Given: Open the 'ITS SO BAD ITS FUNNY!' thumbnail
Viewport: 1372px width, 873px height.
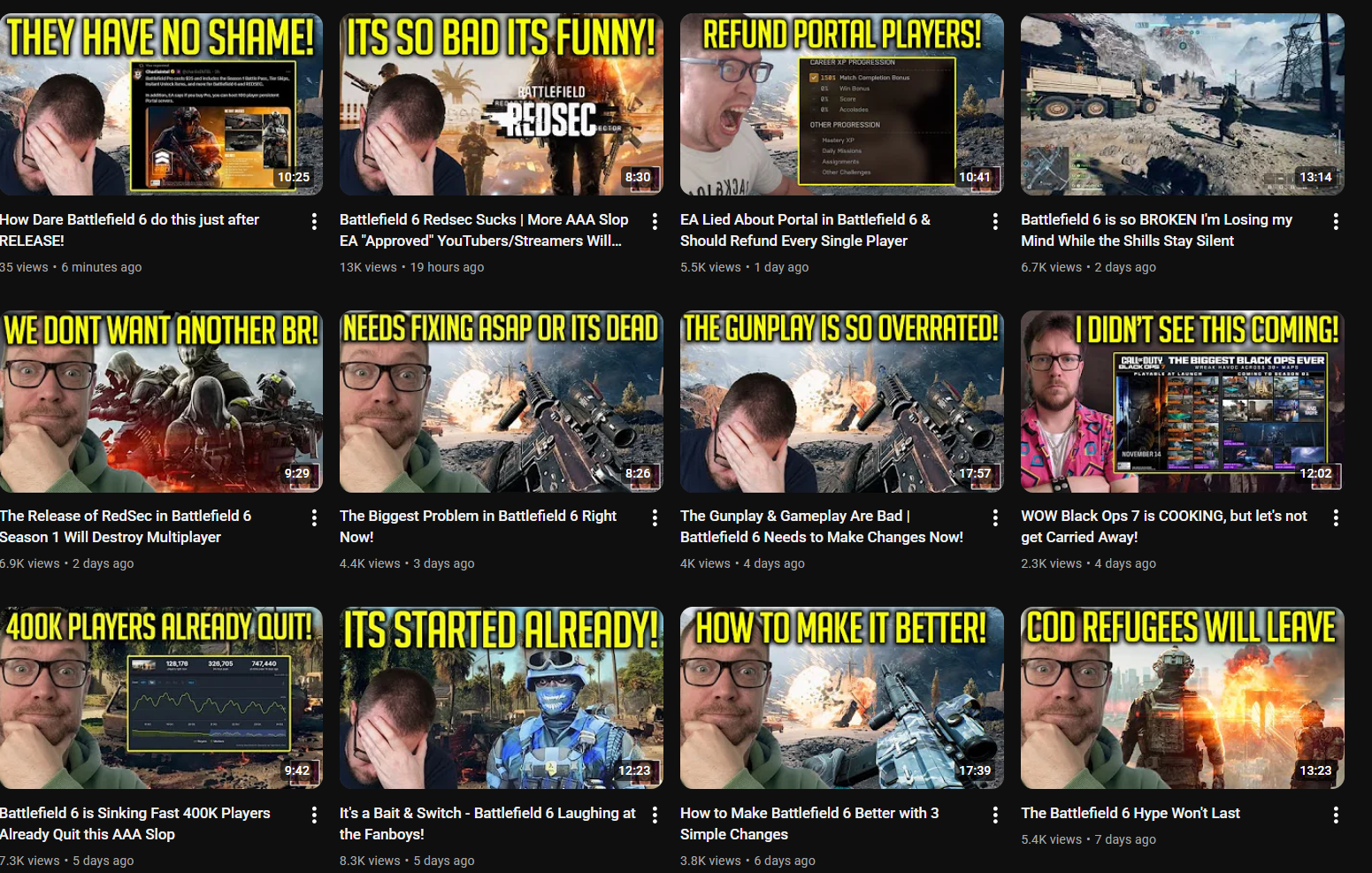Looking at the screenshot, I should [502, 104].
